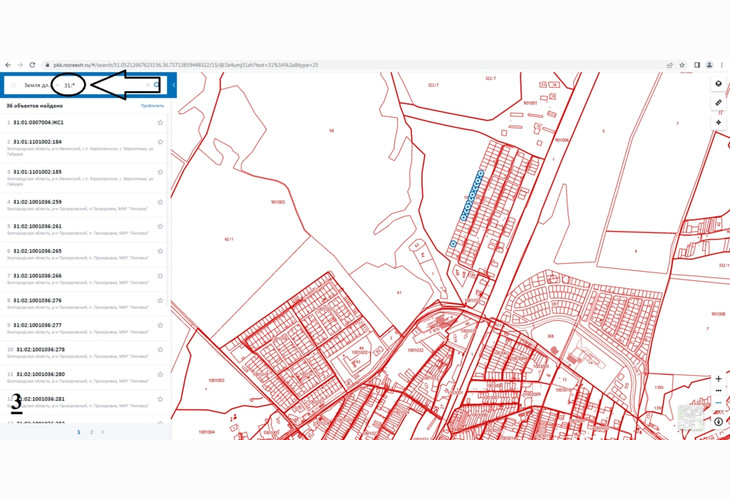Open the browser three-dot menu
The height and width of the screenshot is (500, 730).
(x=722, y=65)
